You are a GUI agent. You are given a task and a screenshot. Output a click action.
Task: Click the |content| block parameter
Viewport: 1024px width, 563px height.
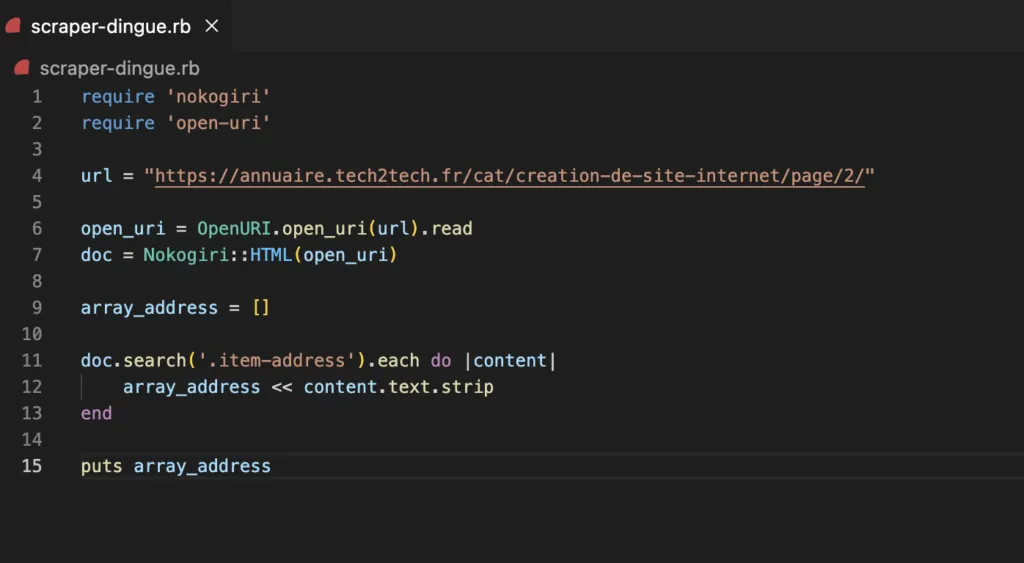click(510, 361)
